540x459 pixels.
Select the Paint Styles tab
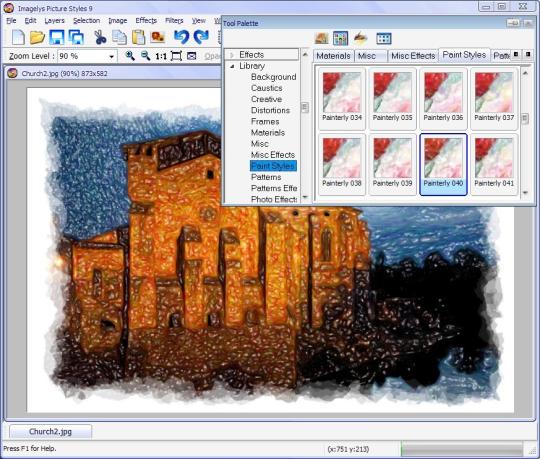(464, 55)
